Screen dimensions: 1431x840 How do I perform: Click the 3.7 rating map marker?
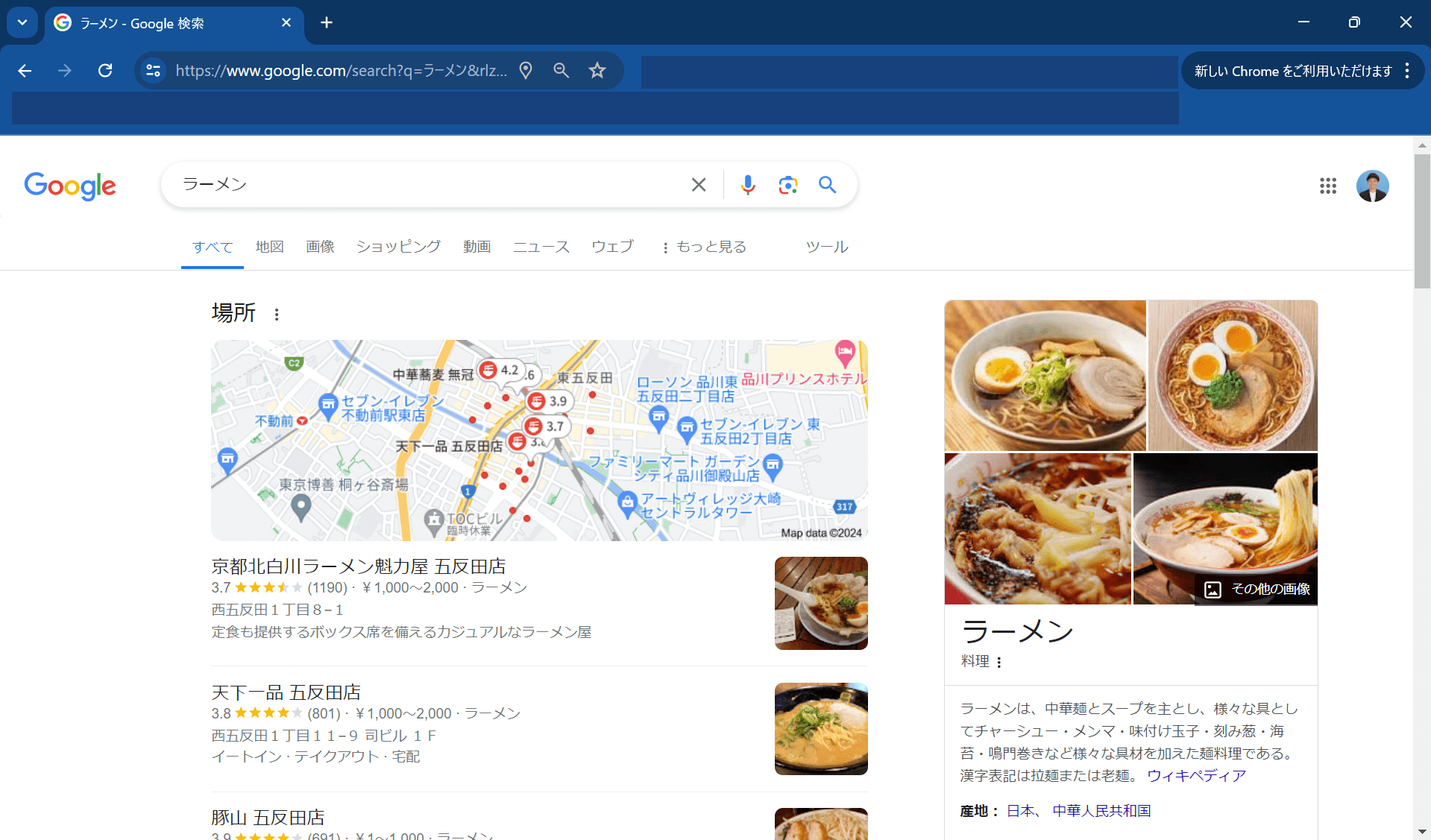[545, 427]
